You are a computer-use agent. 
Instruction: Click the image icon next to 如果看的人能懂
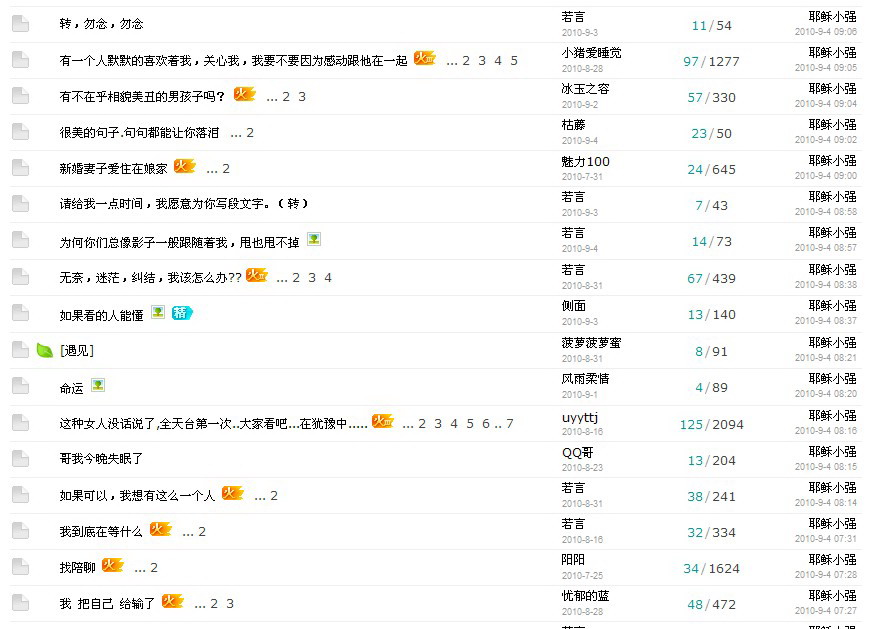[x=158, y=313]
